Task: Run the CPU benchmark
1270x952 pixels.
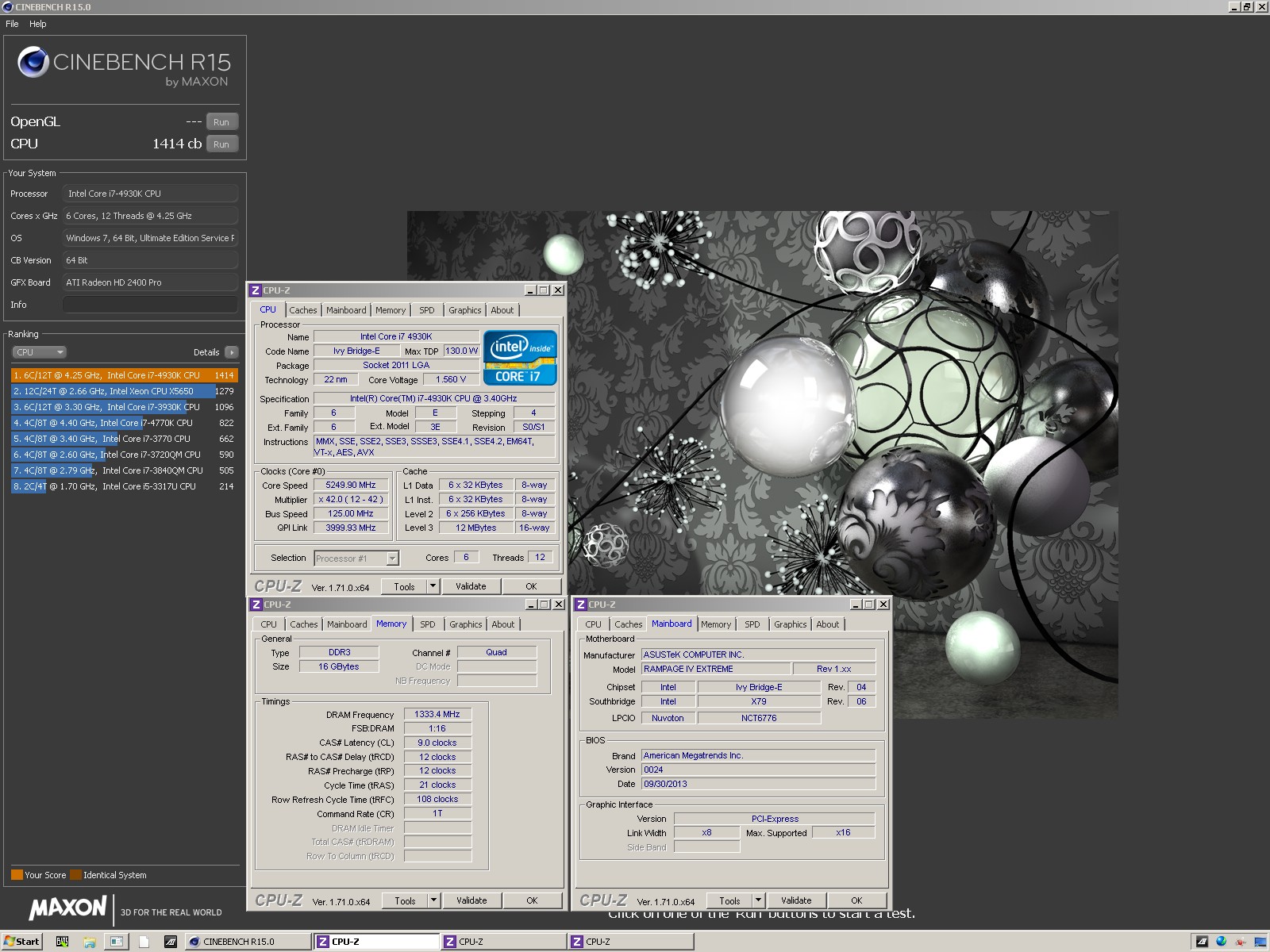Action: [221, 144]
